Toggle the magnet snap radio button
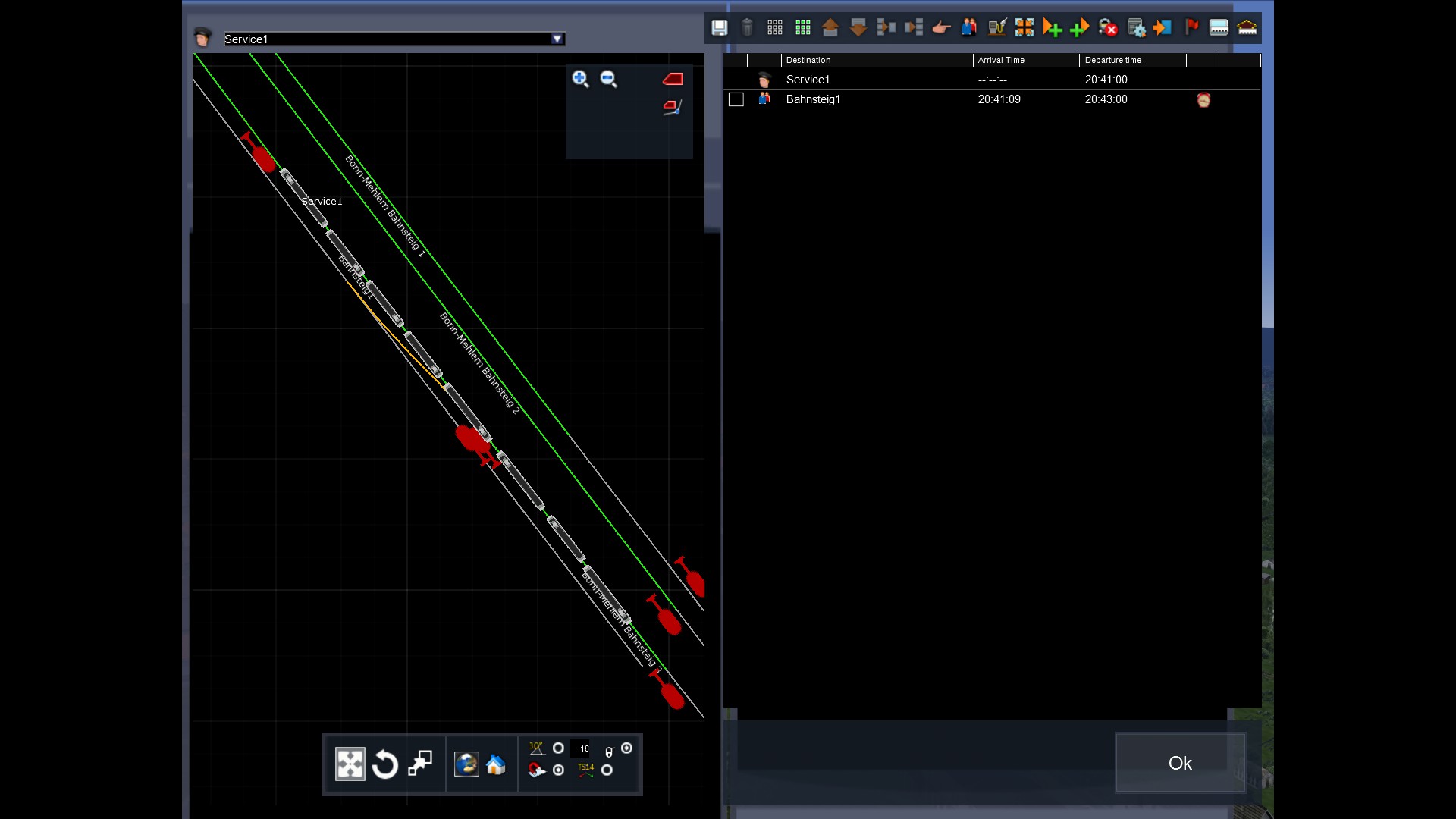This screenshot has height=819, width=1456. (x=558, y=770)
